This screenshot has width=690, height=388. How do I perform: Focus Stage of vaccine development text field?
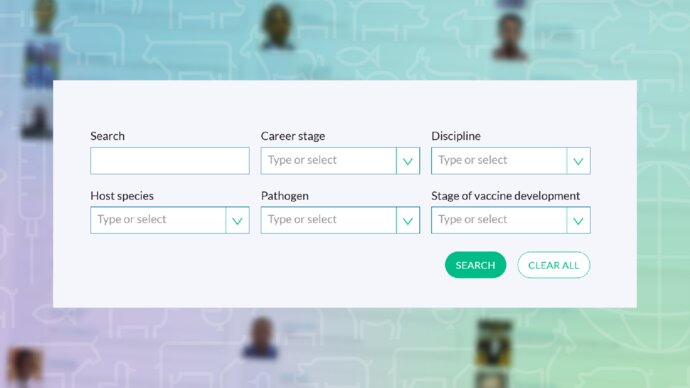499,220
